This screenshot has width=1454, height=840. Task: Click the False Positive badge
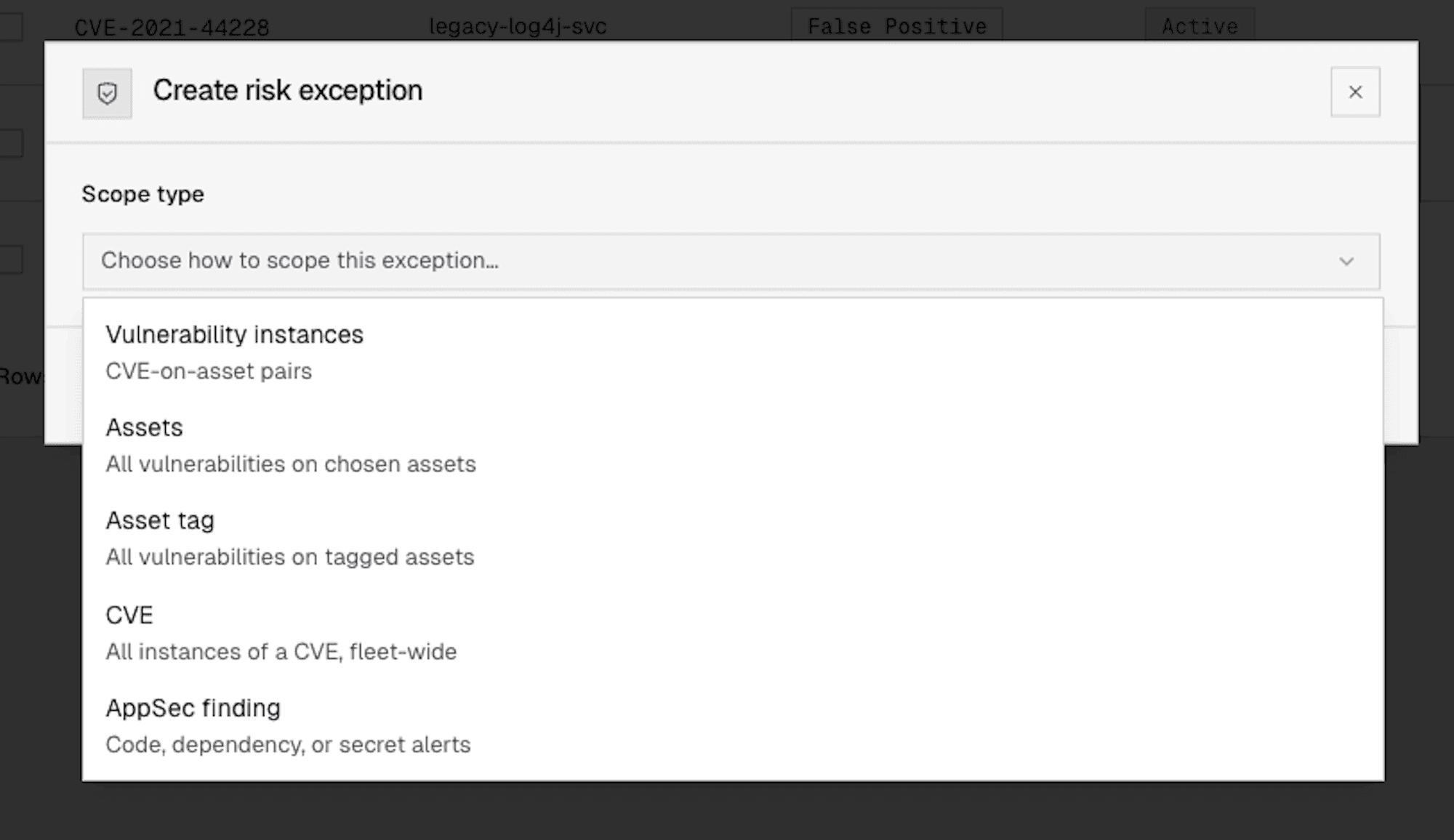[897, 26]
